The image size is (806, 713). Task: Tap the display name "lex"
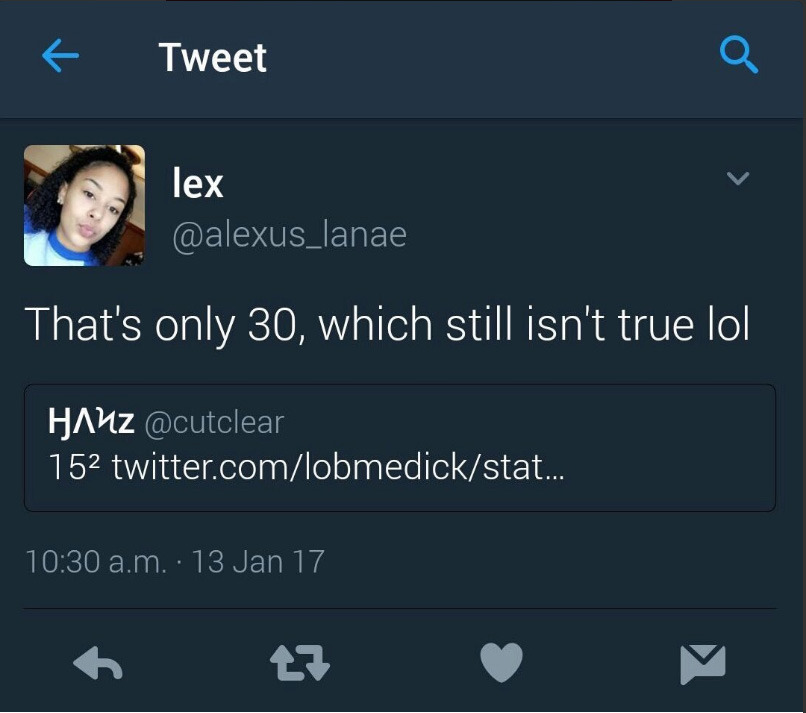pyautogui.click(x=198, y=183)
